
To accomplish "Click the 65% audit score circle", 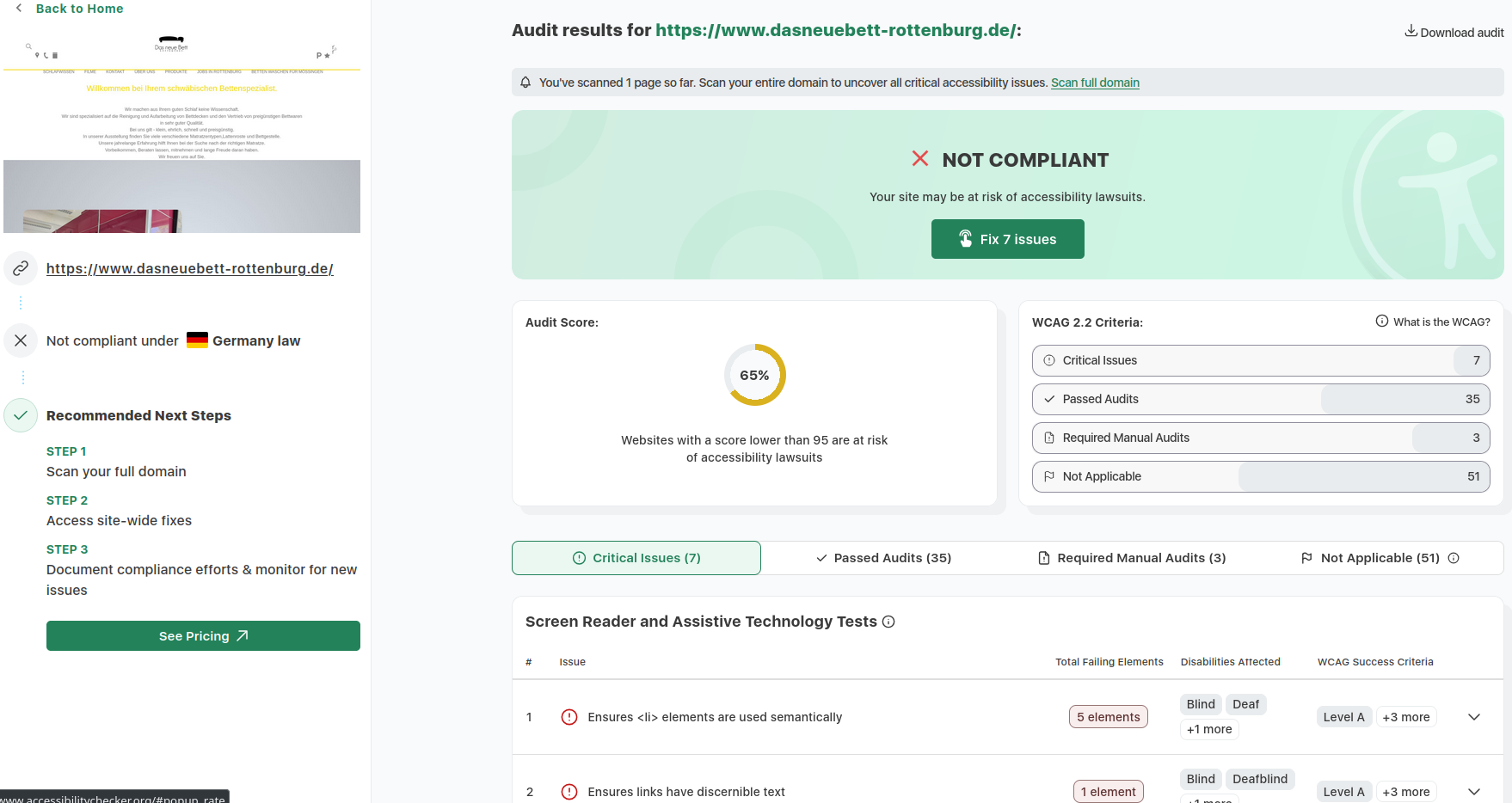I will (754, 375).
